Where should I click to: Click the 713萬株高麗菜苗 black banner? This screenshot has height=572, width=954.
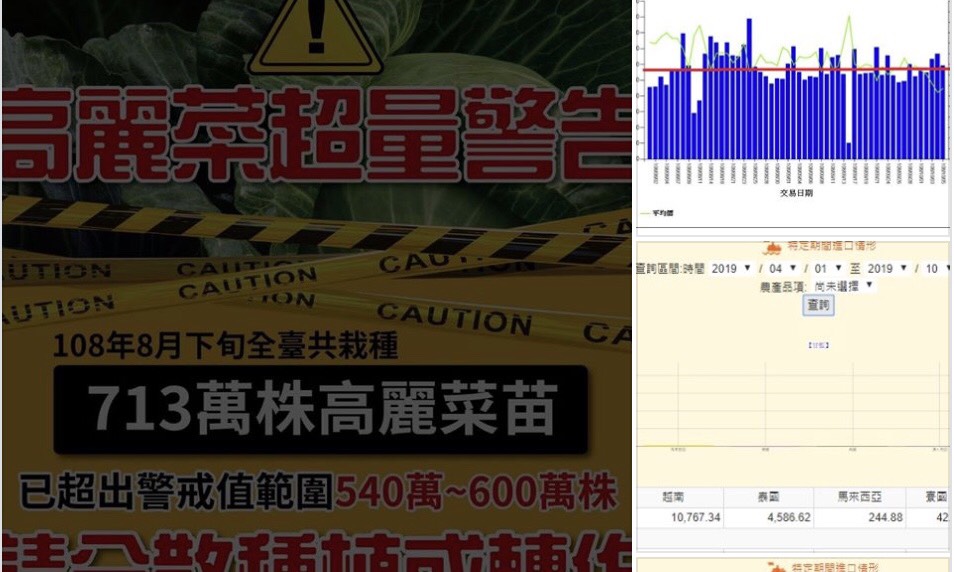click(x=320, y=409)
